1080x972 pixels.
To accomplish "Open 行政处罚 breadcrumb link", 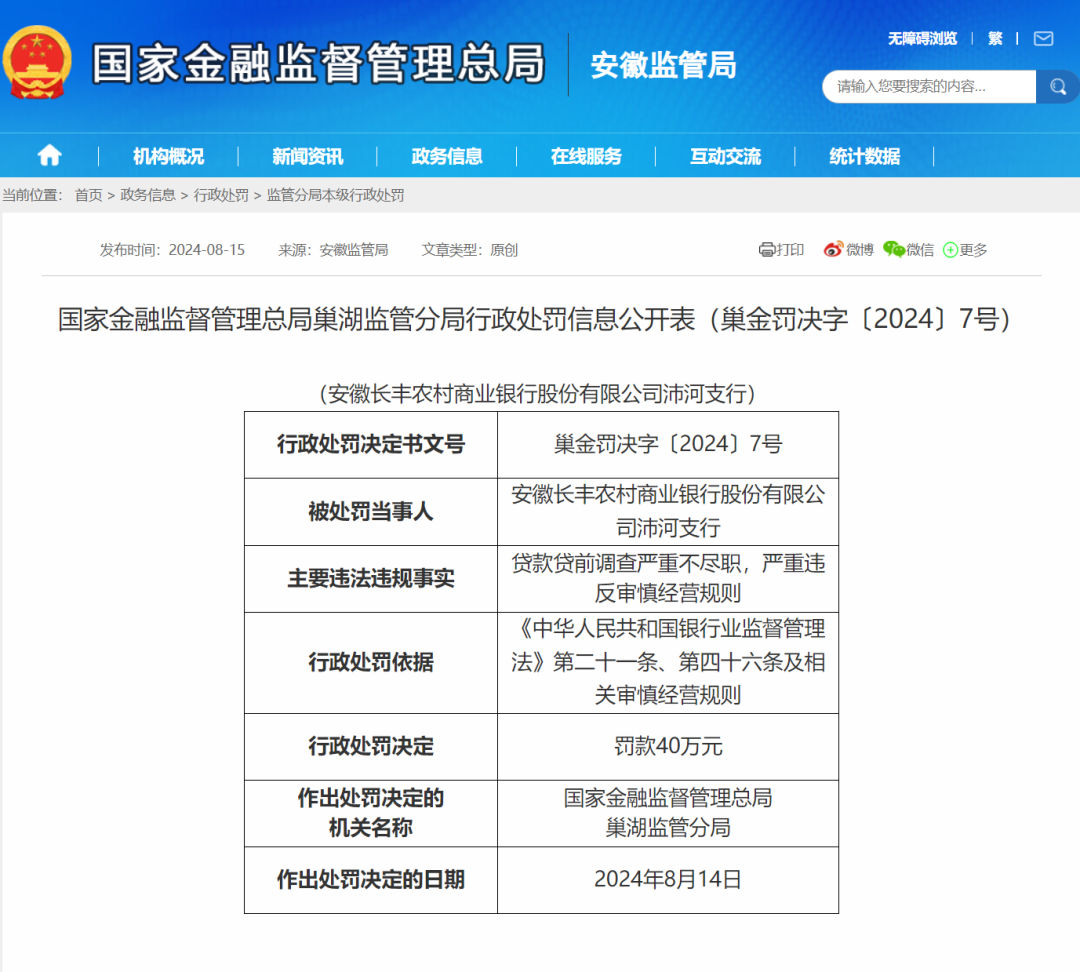I will point(221,196).
